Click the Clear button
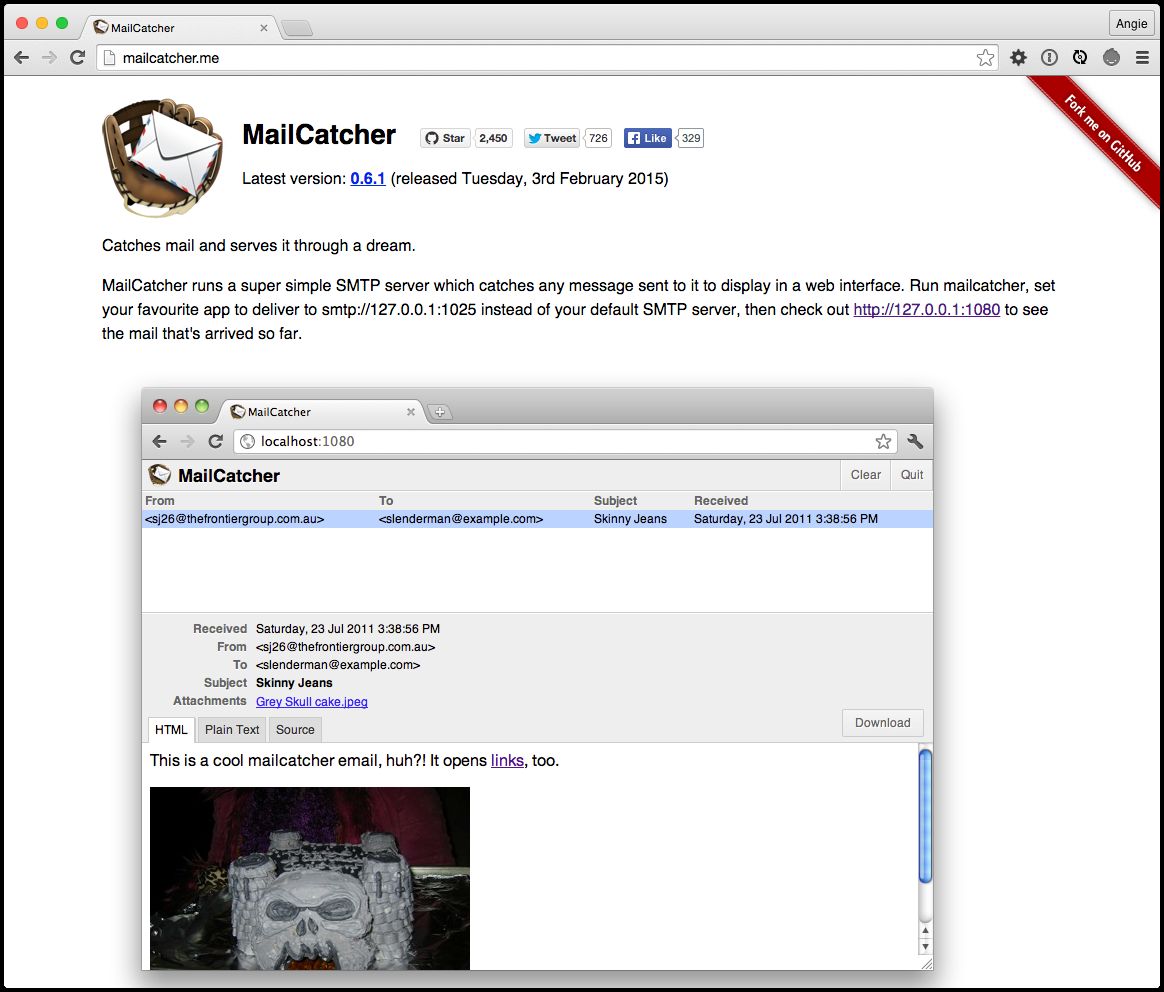The width and height of the screenshot is (1164, 992). coord(866,475)
